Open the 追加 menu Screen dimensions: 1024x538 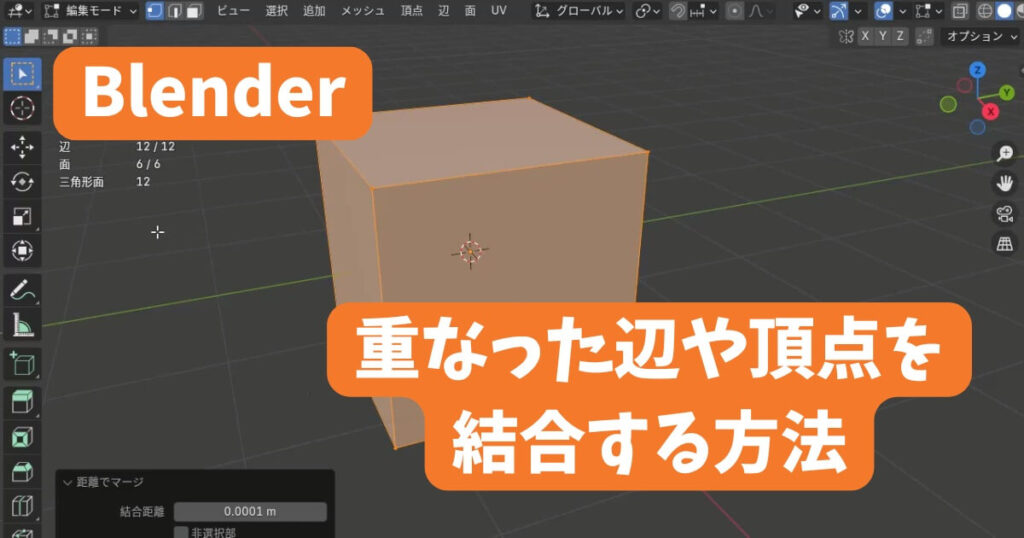tap(314, 10)
